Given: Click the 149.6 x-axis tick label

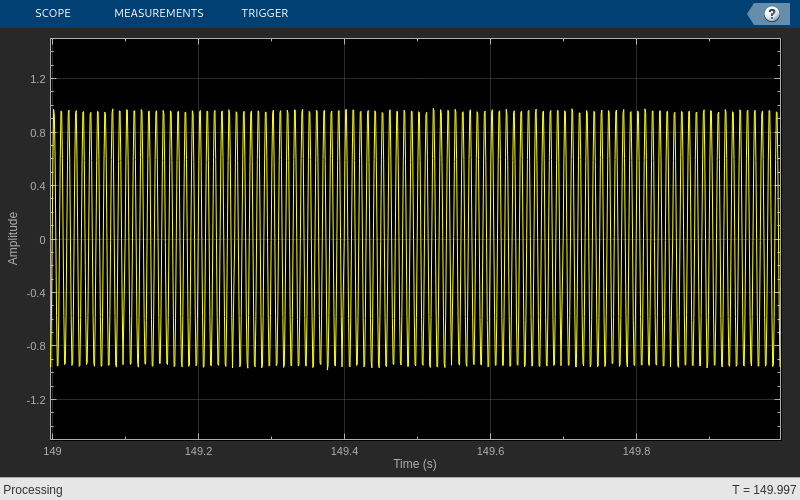Looking at the screenshot, I should point(490,451).
